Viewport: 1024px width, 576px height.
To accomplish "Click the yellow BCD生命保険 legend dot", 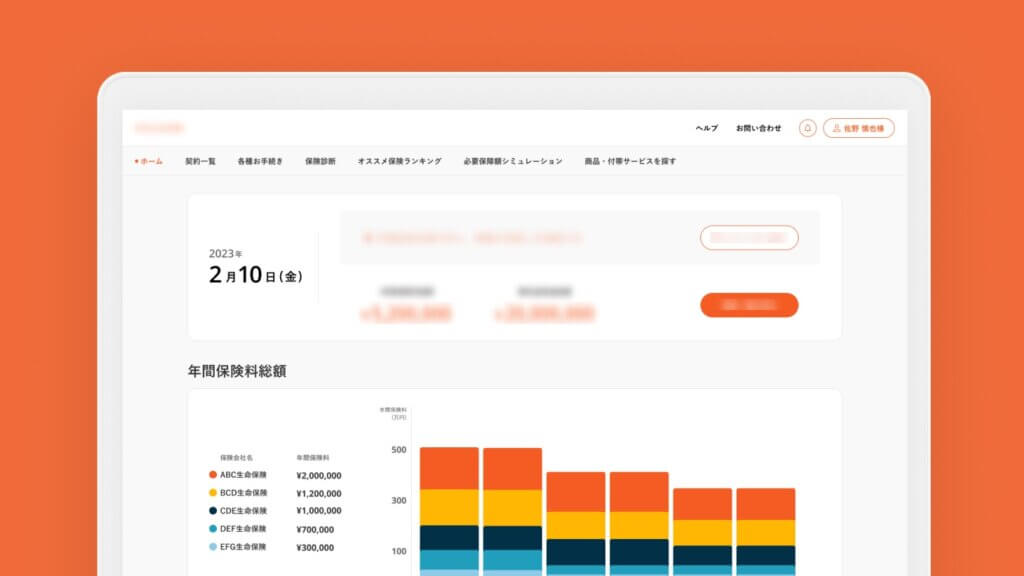I will tap(213, 492).
